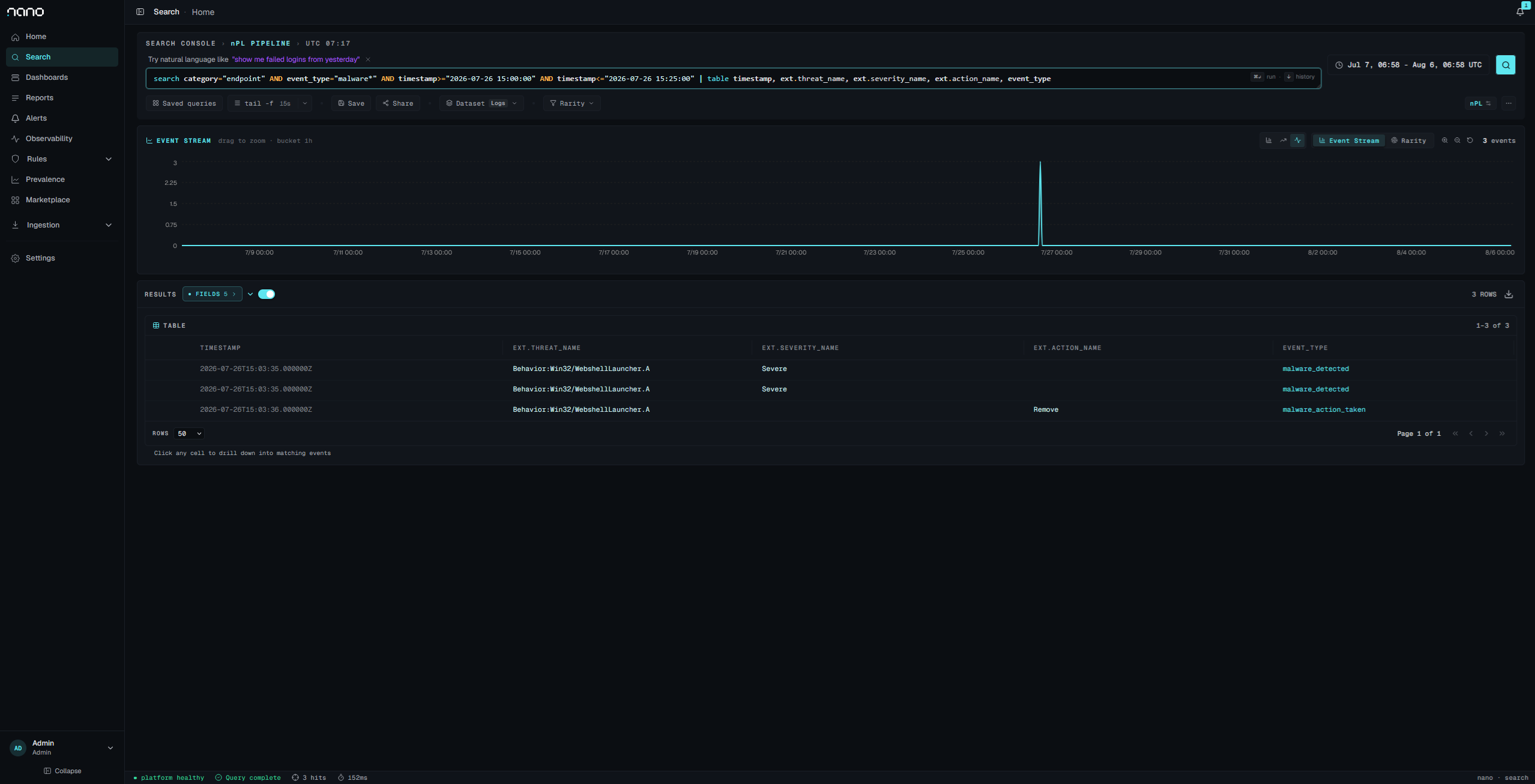The width and height of the screenshot is (1535, 784).
Task: Go to previous results page
Action: [x=1471, y=433]
